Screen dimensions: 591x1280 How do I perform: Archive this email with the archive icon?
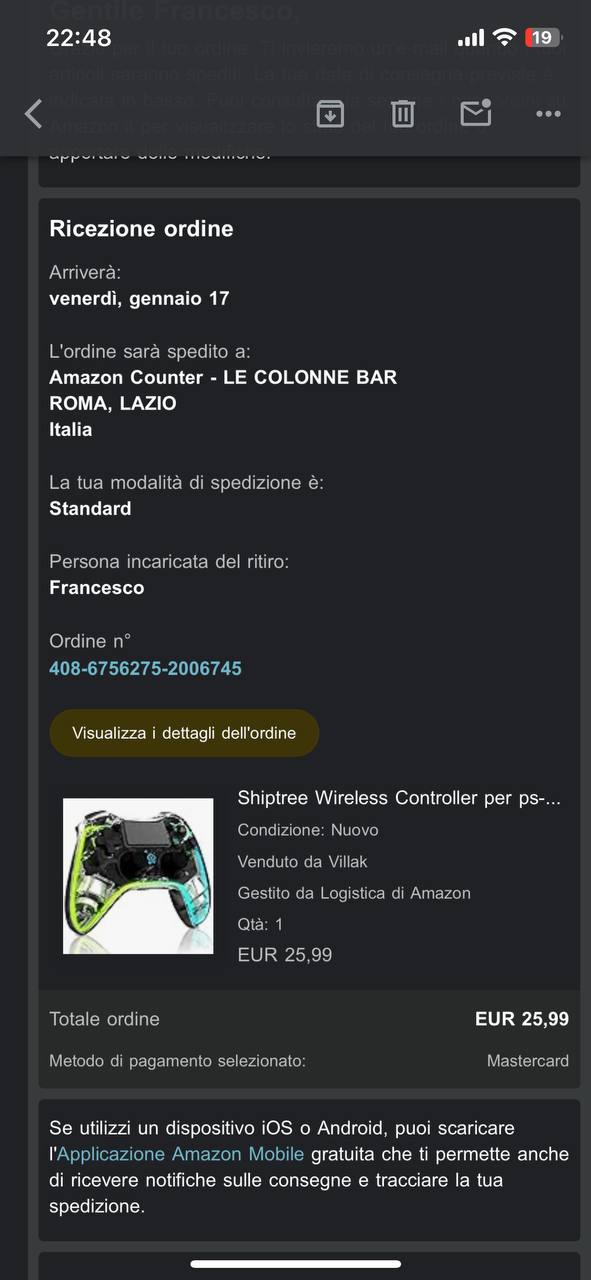point(330,113)
